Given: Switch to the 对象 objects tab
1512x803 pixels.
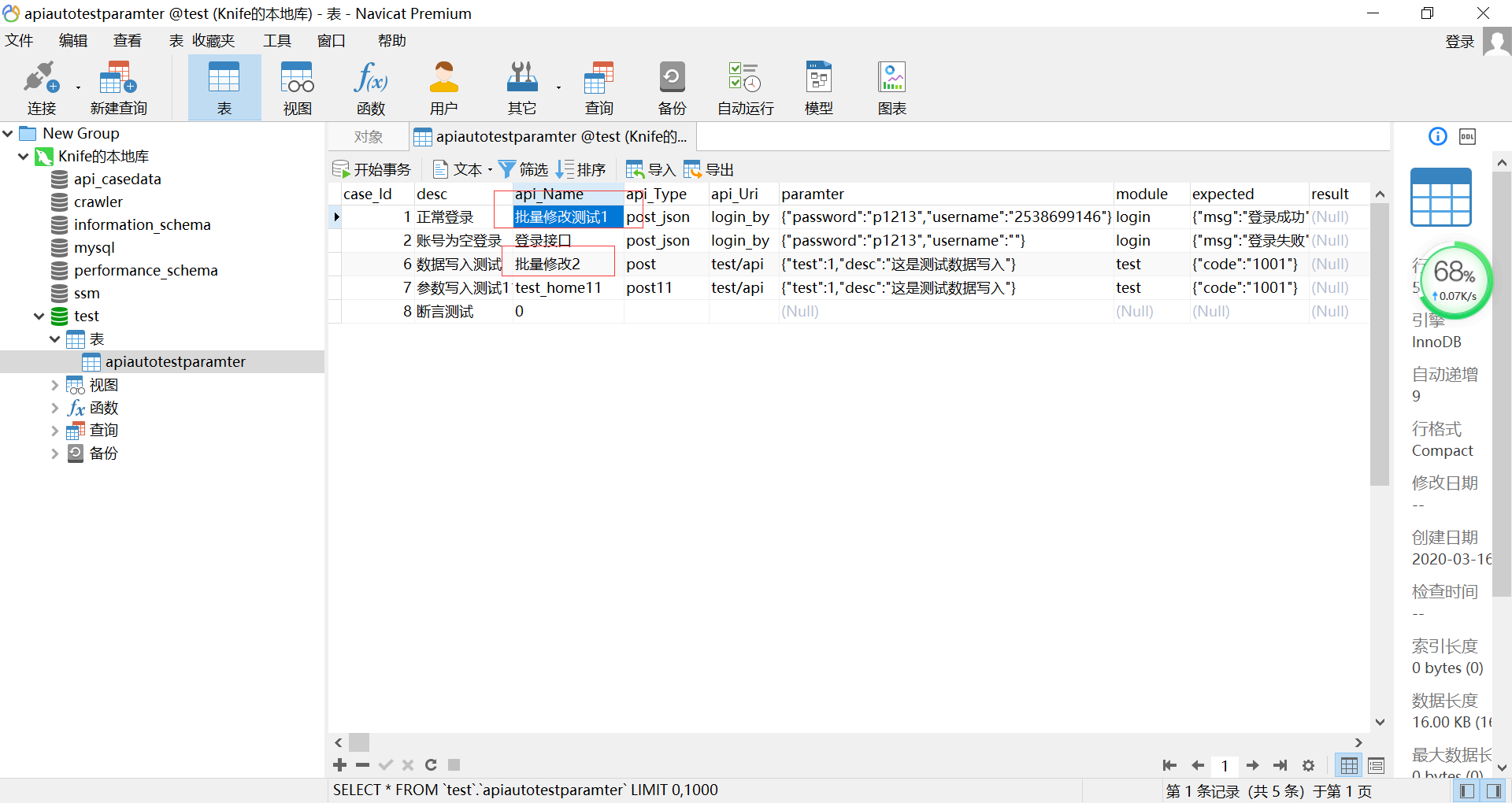Looking at the screenshot, I should click(369, 136).
